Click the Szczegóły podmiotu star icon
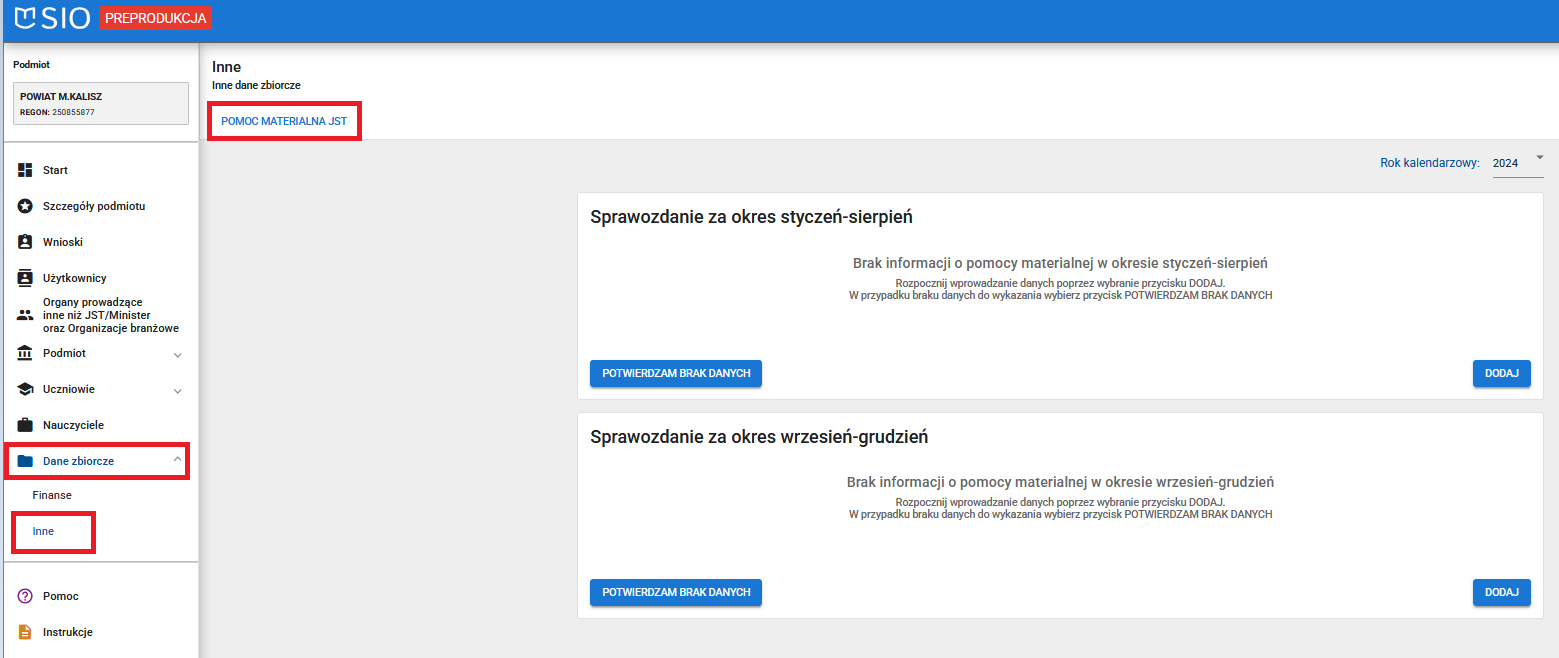The image size is (1559, 658). coord(26,206)
